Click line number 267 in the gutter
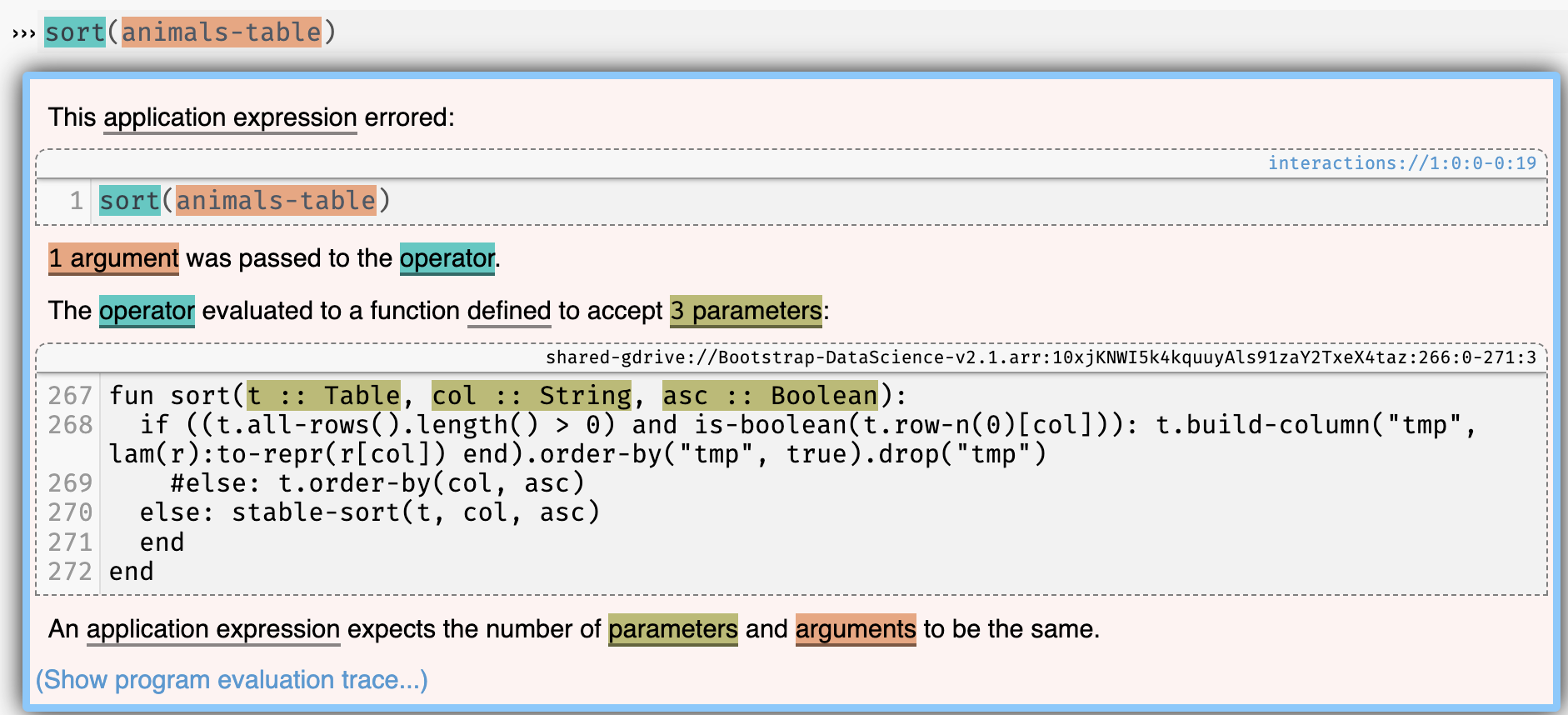This screenshot has width=1568, height=715. [x=70, y=395]
